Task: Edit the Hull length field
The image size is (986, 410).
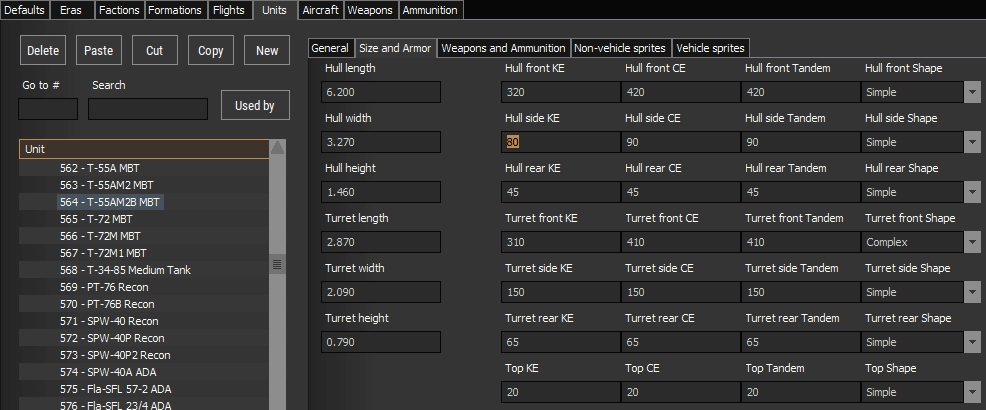Action: [x=380, y=92]
